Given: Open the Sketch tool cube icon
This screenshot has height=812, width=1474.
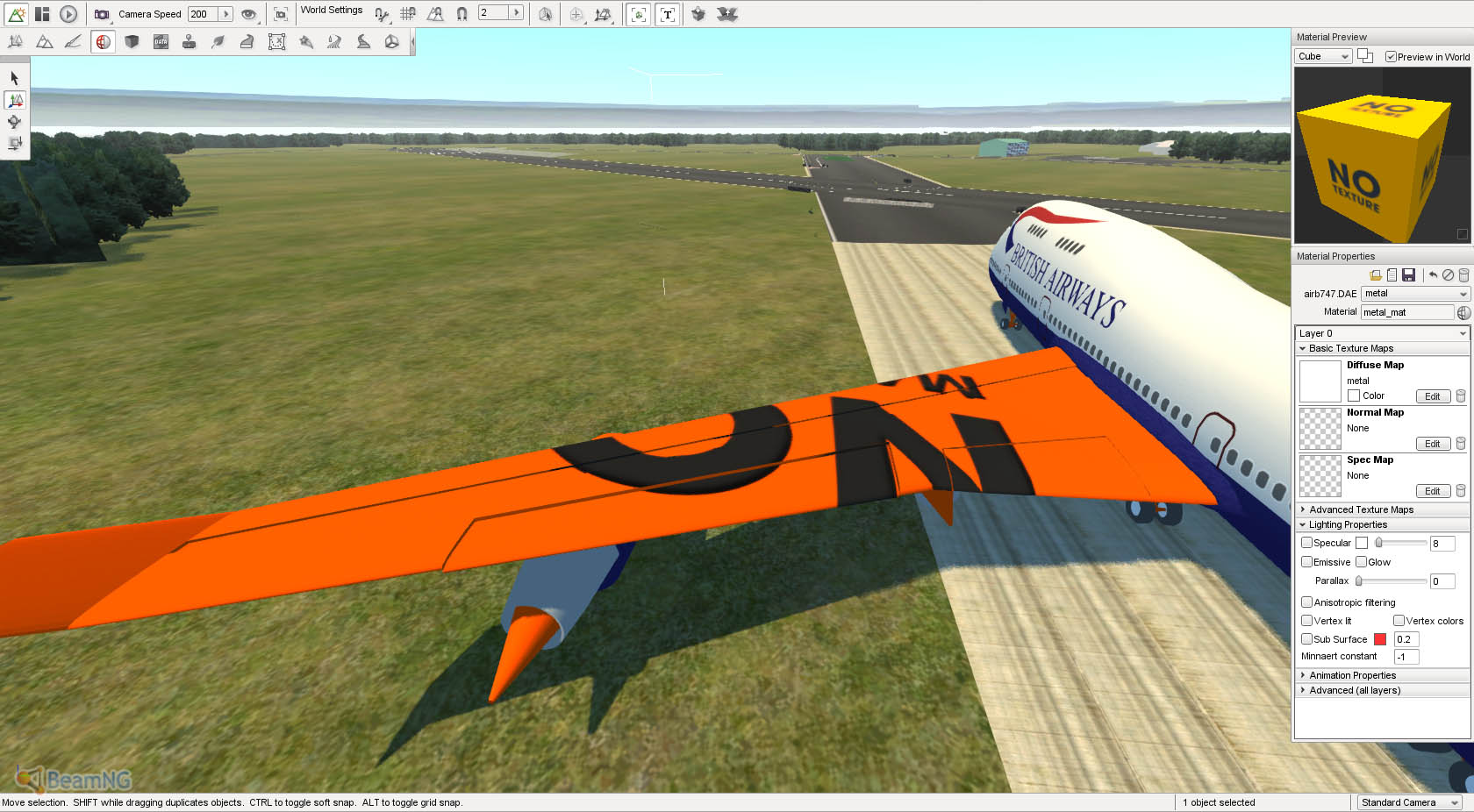Looking at the screenshot, I should [x=132, y=41].
